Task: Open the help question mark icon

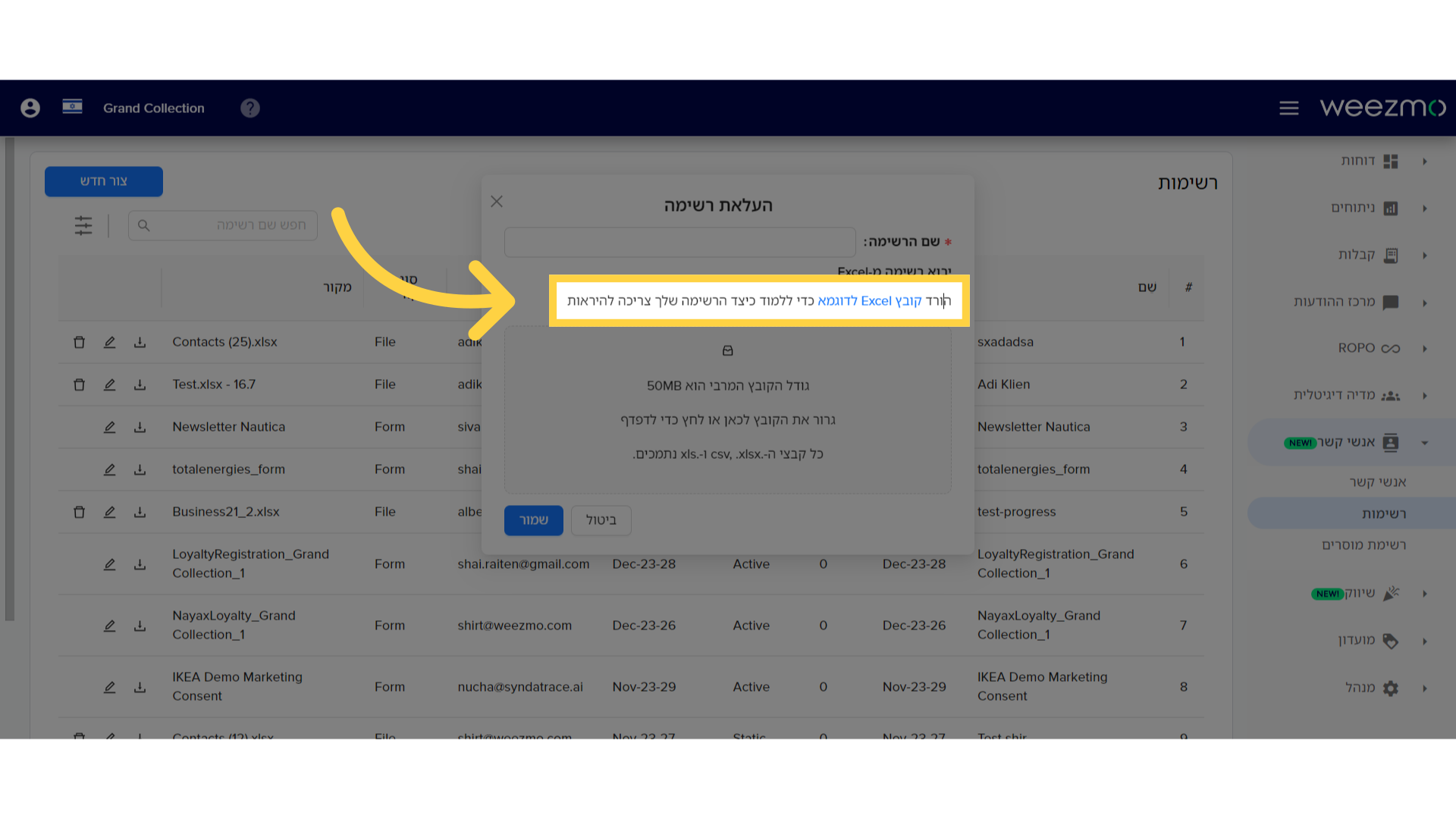Action: [x=250, y=108]
